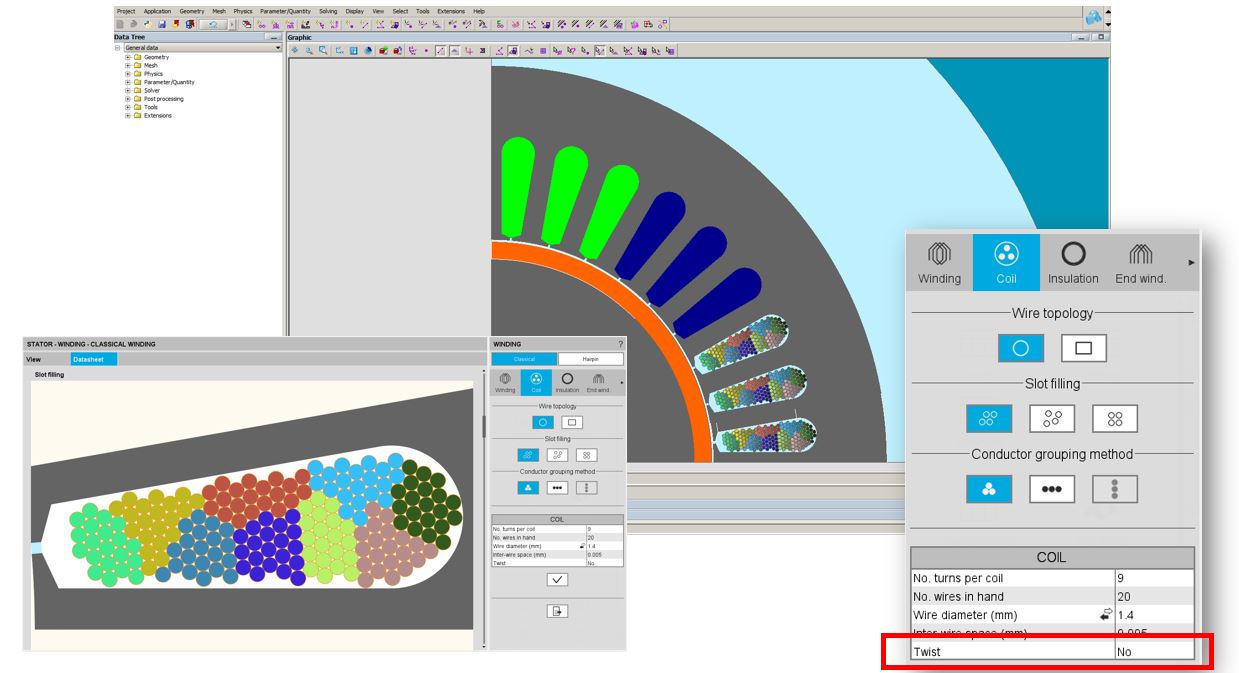Choose rectangular wire topology in the enlarged panel
This screenshot has width=1239, height=673.
(1083, 348)
